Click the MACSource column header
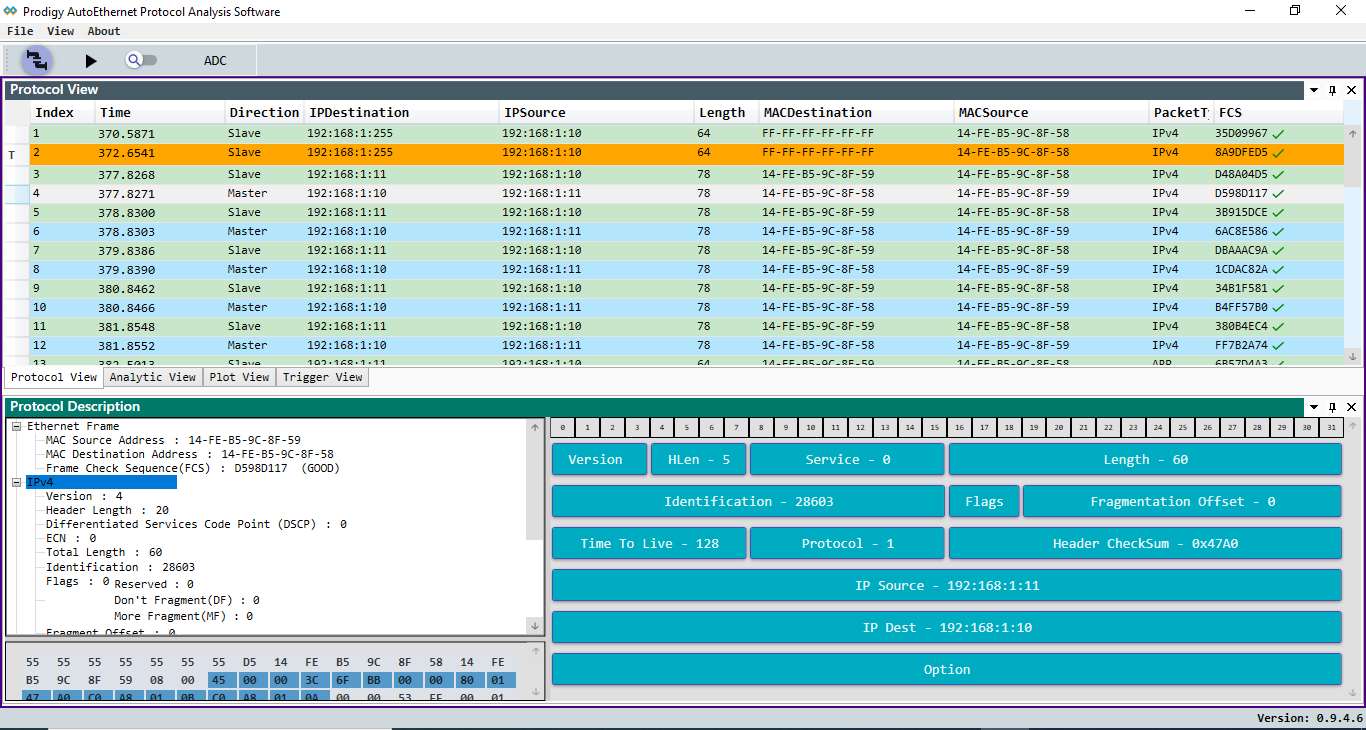 pos(1050,112)
